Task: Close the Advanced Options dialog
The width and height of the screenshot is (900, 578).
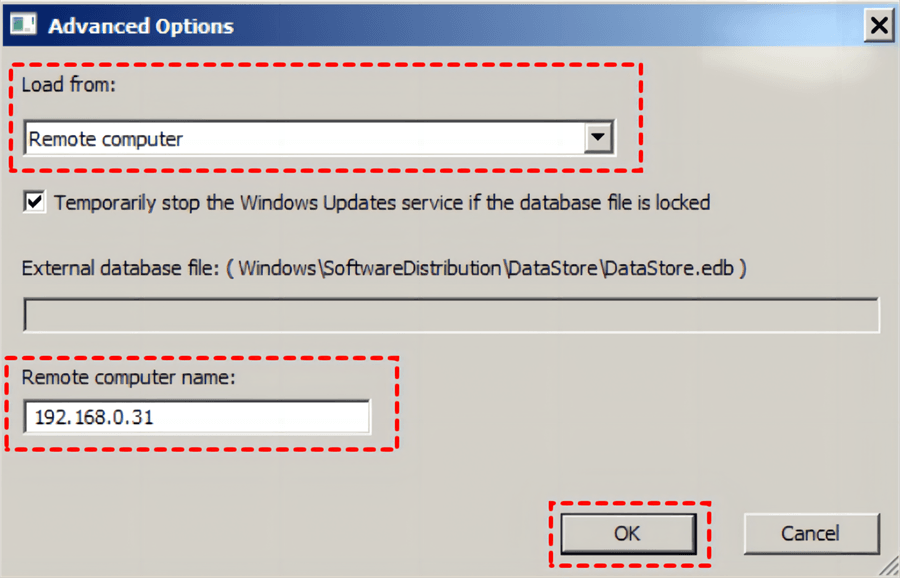Action: (879, 25)
